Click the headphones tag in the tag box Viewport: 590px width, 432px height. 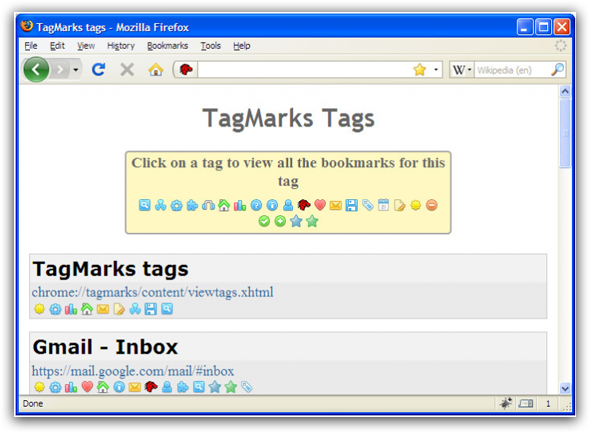coord(208,205)
